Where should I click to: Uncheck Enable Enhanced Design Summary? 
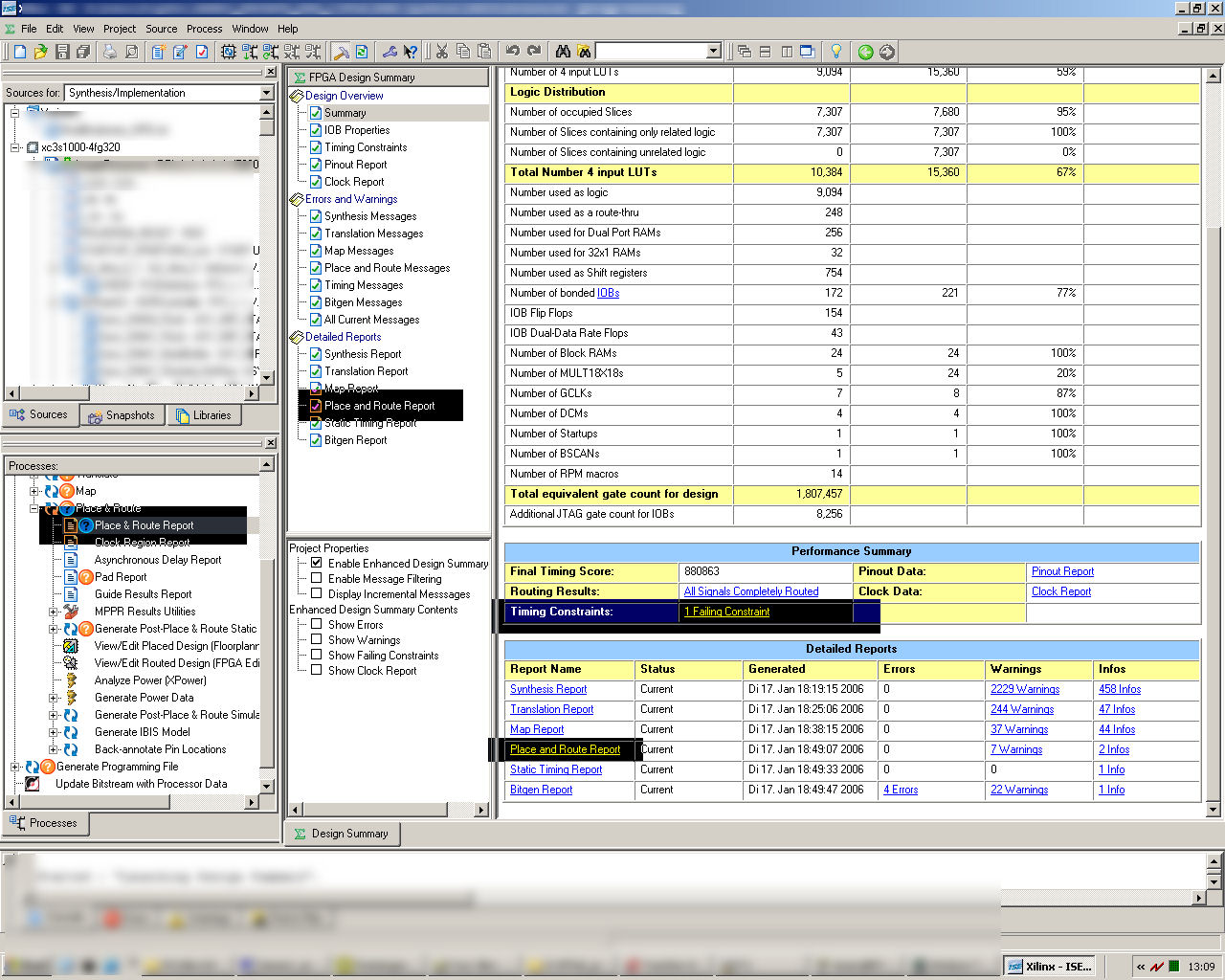click(x=317, y=564)
